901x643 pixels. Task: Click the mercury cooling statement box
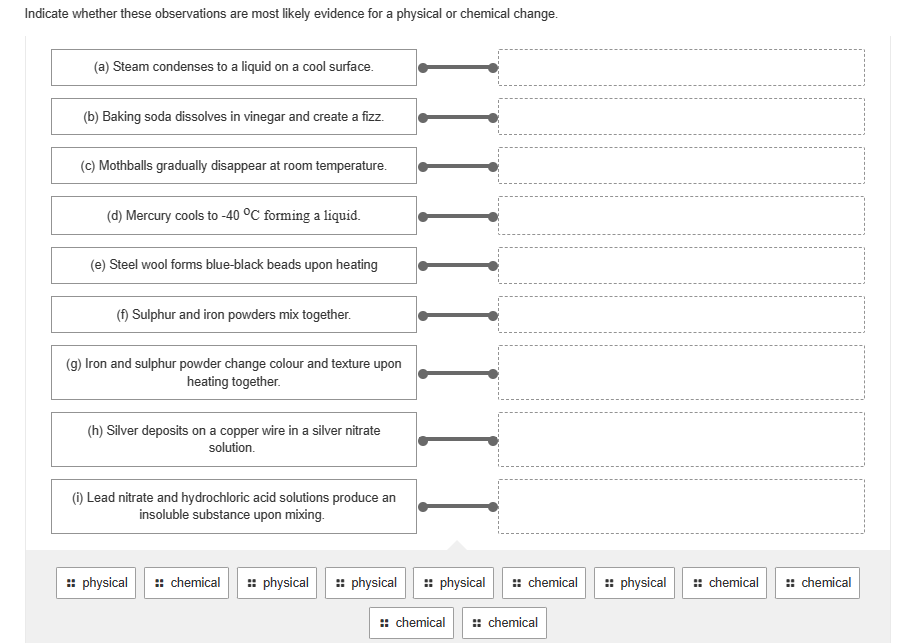click(x=233, y=215)
